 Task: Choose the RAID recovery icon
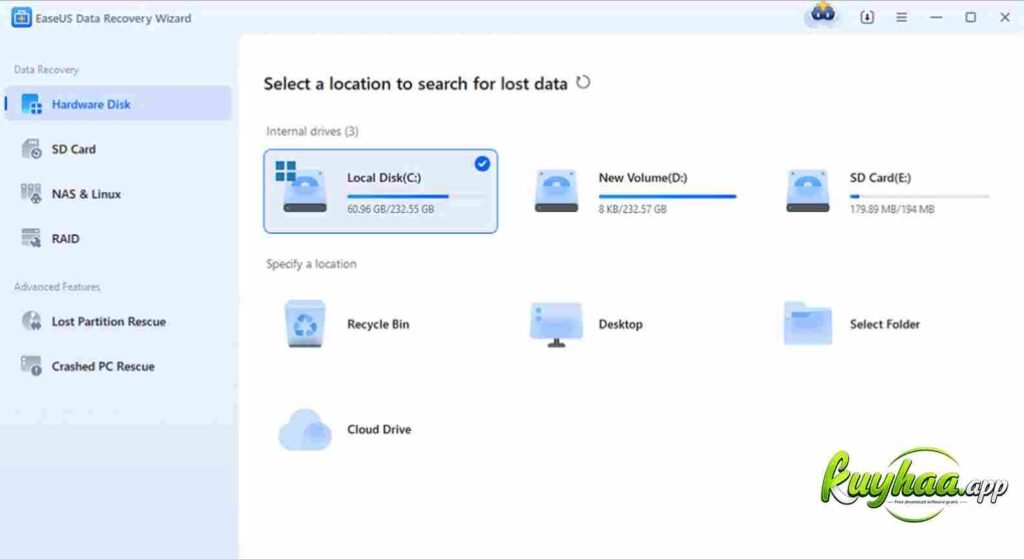31,238
